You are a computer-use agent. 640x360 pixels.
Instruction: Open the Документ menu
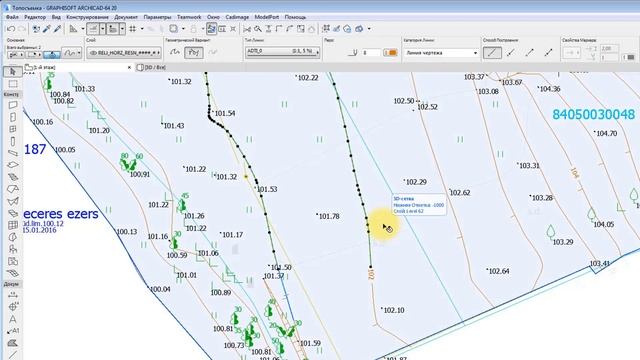coord(126,17)
